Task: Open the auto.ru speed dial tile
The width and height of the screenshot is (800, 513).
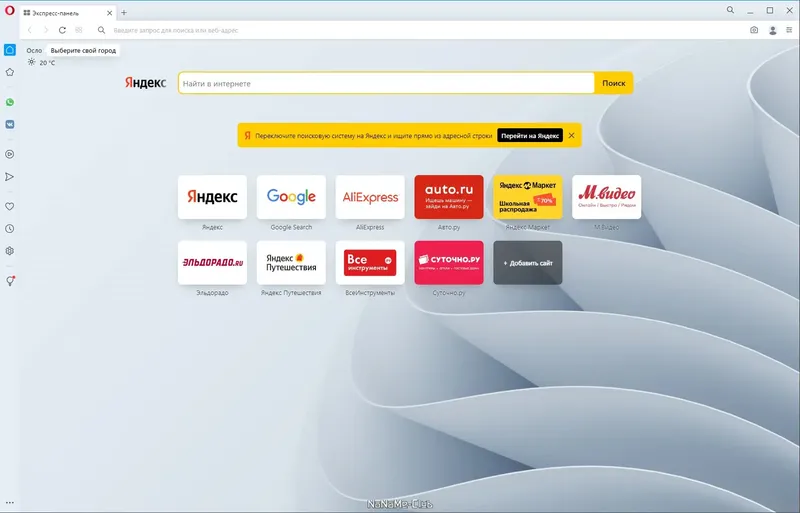Action: [x=449, y=197]
